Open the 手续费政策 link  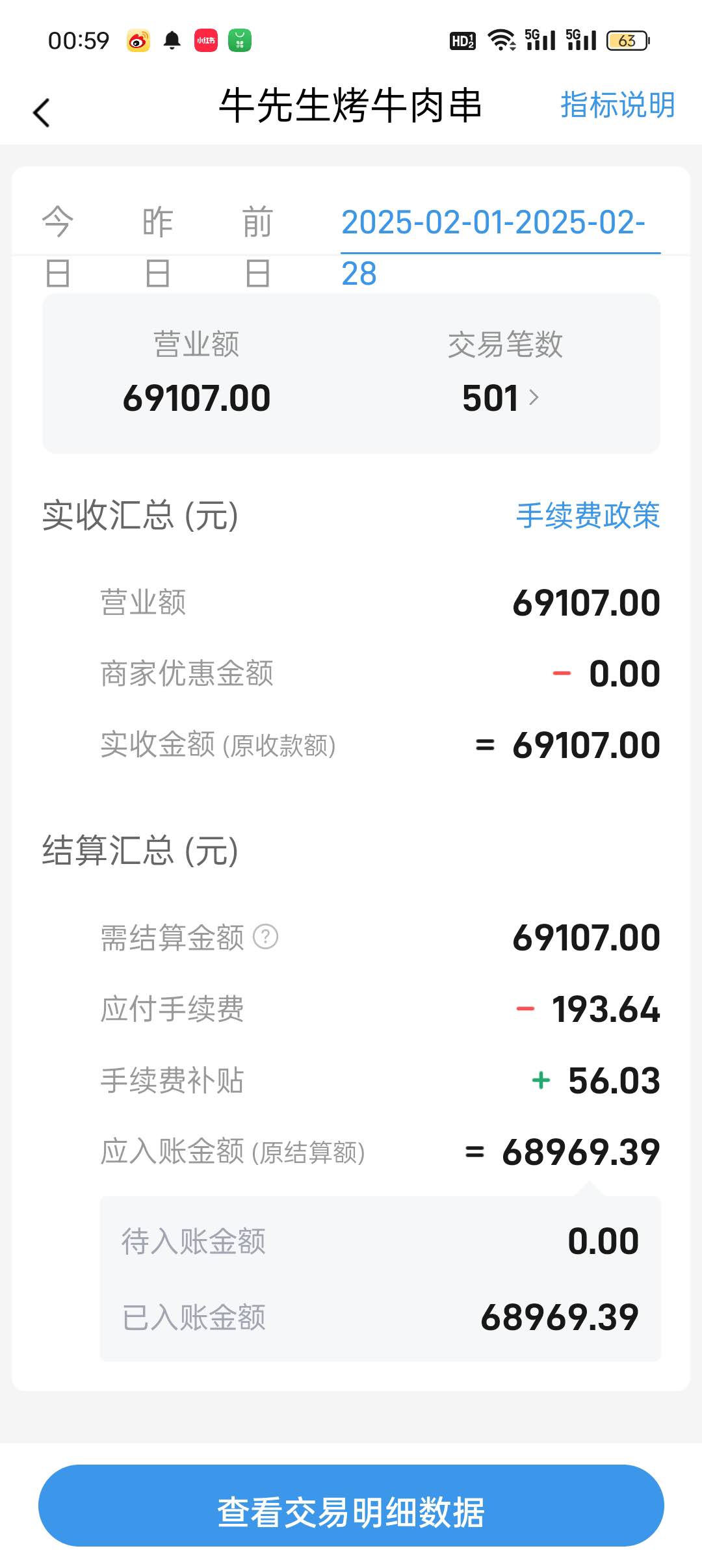(x=588, y=516)
